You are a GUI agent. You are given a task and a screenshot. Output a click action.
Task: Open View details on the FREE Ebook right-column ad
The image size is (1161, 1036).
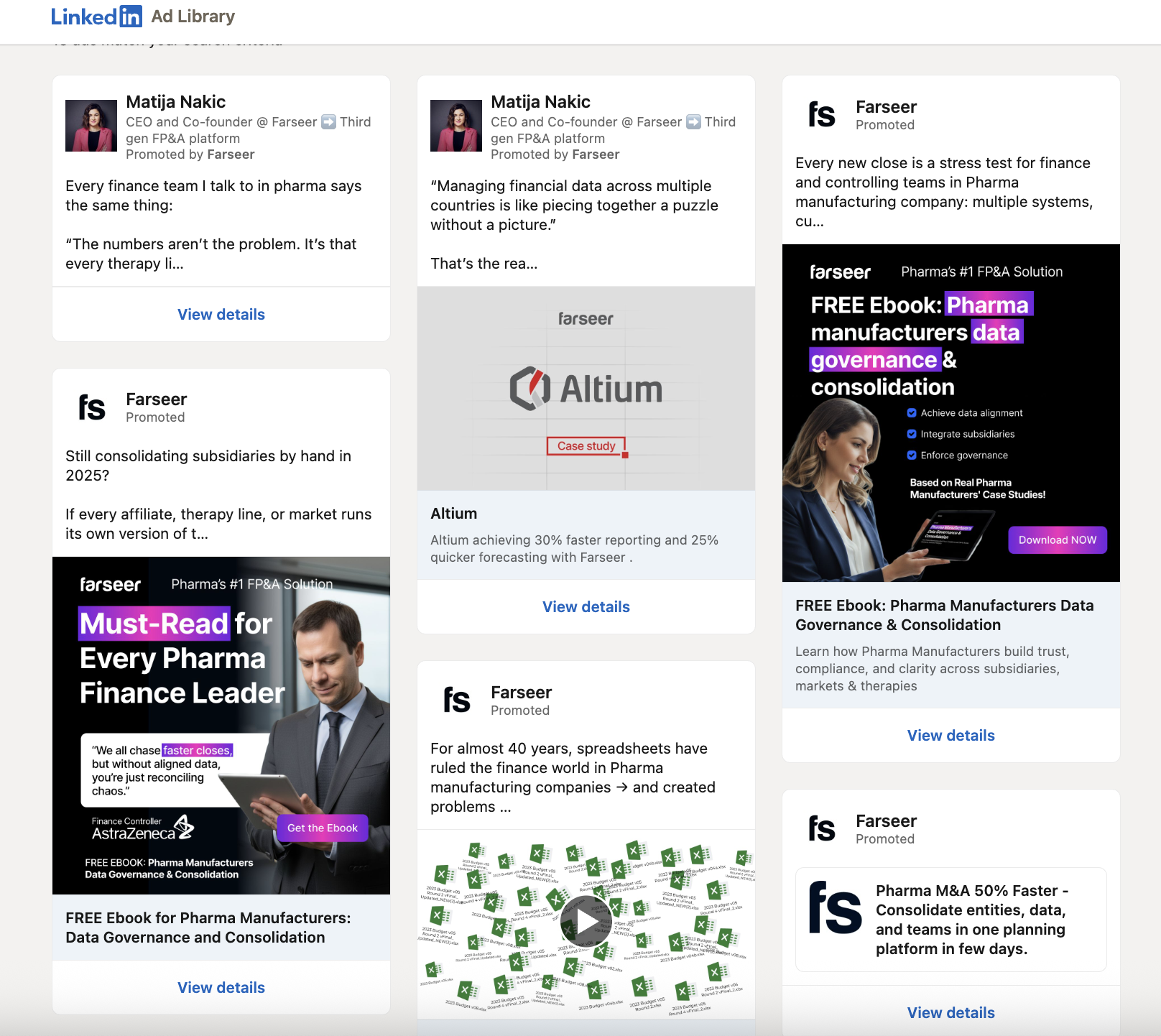[x=950, y=735]
